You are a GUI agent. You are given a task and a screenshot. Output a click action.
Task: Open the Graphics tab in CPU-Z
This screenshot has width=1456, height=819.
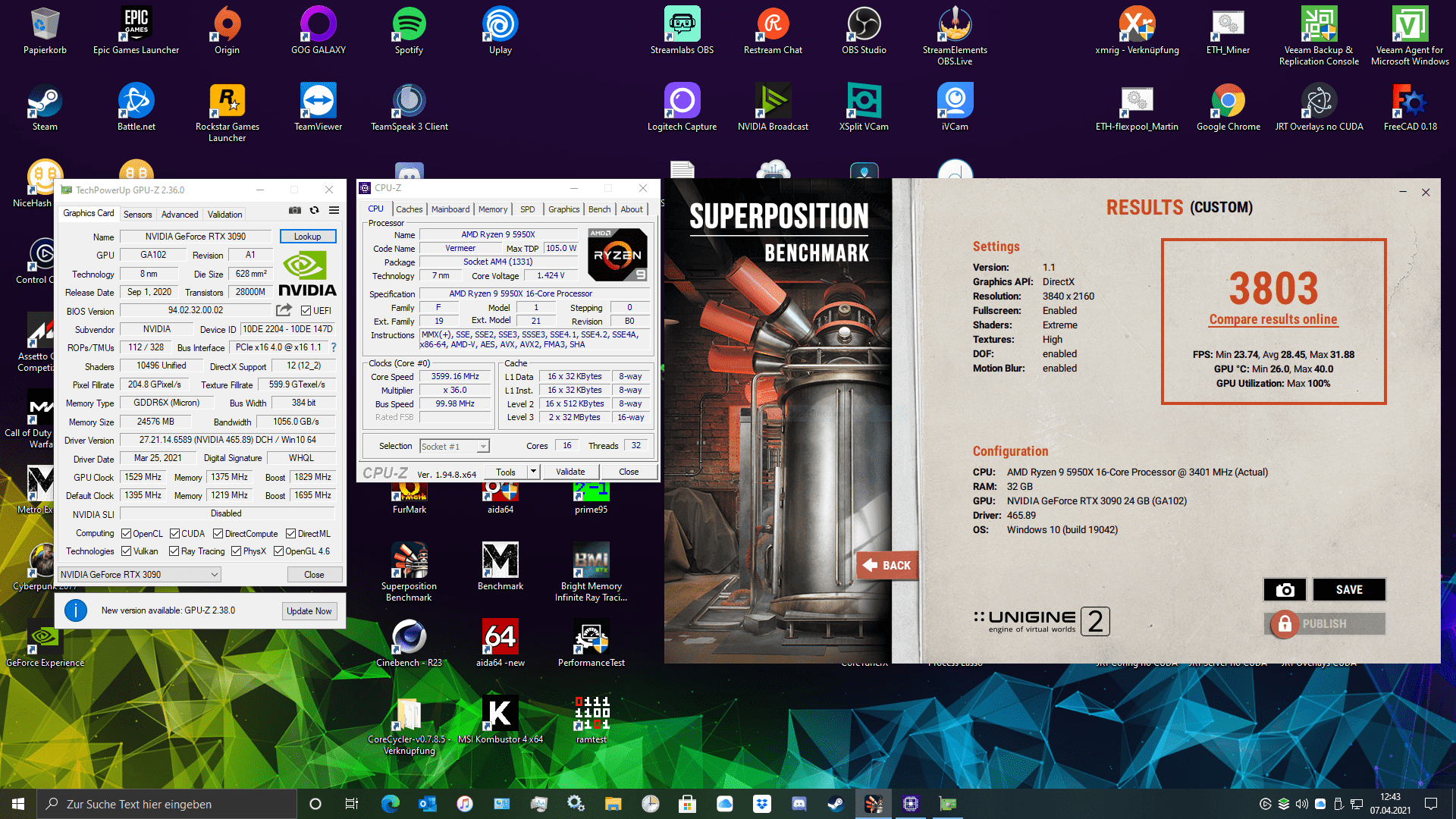pos(563,209)
